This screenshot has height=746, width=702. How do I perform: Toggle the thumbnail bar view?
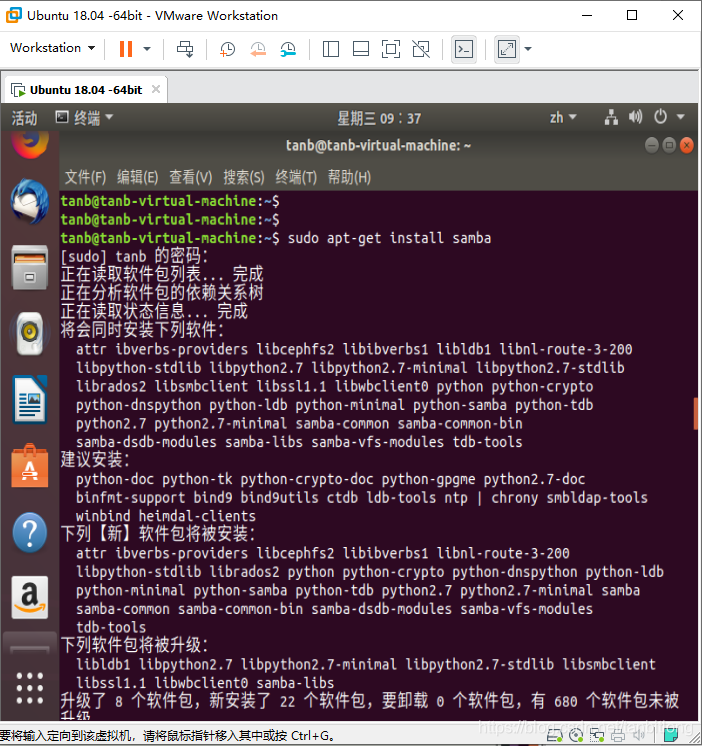tap(361, 49)
